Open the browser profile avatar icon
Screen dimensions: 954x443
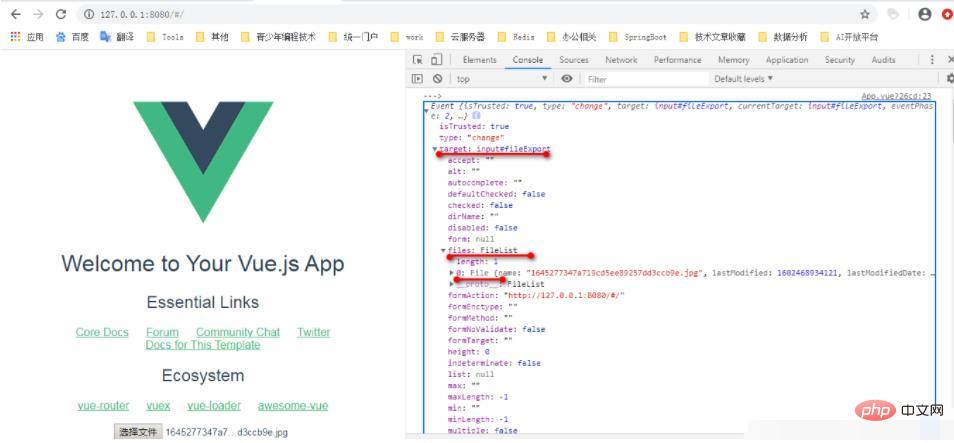click(x=925, y=14)
